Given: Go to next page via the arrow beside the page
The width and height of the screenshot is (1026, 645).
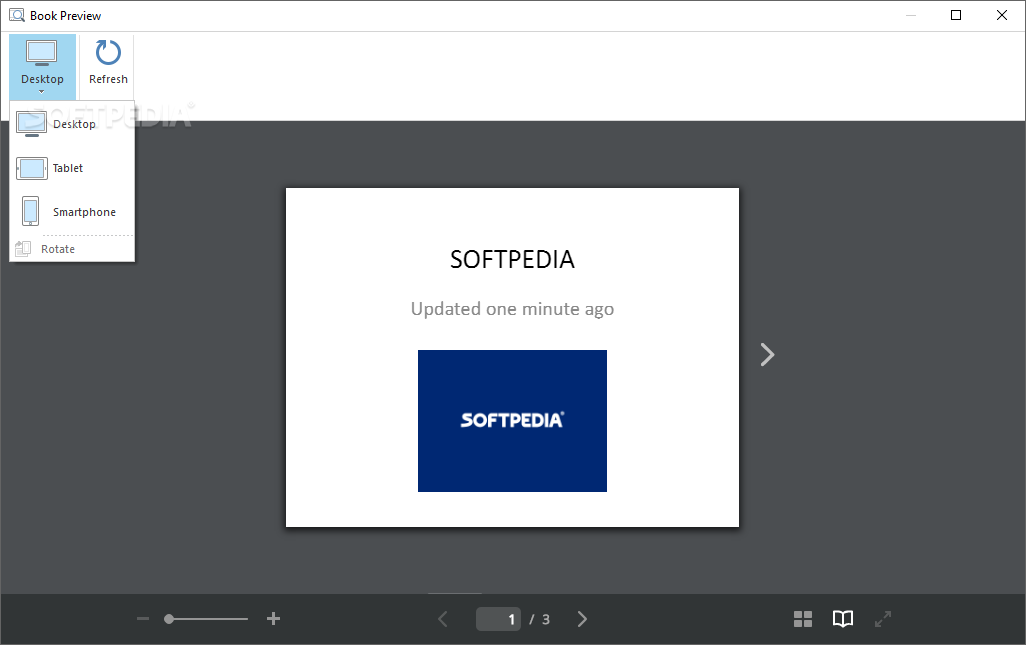Looking at the screenshot, I should click(767, 355).
